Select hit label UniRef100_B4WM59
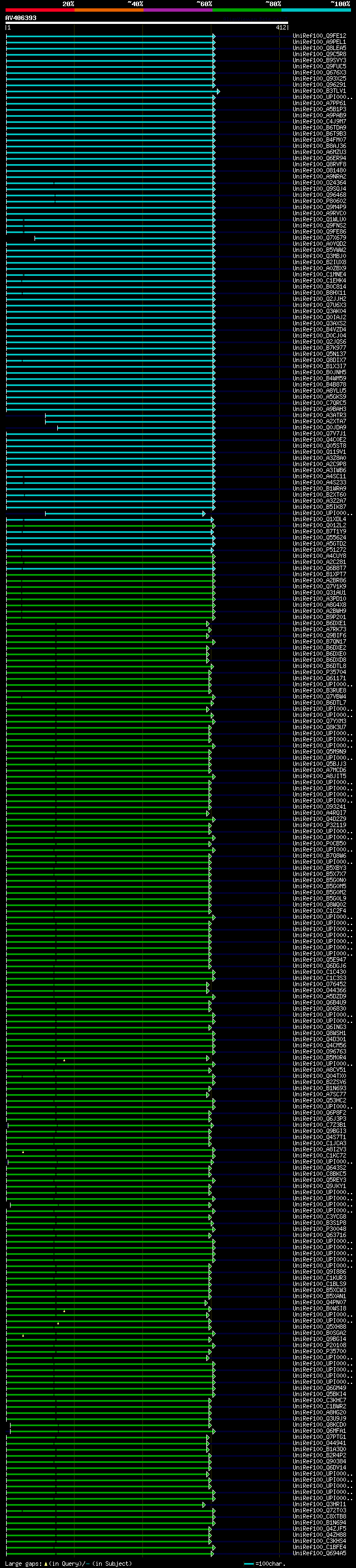 (319, 379)
